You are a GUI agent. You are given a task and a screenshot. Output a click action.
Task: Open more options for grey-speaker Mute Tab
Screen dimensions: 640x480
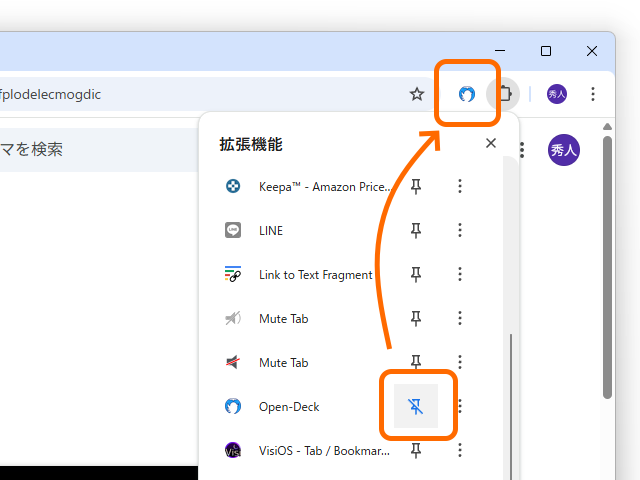(460, 318)
